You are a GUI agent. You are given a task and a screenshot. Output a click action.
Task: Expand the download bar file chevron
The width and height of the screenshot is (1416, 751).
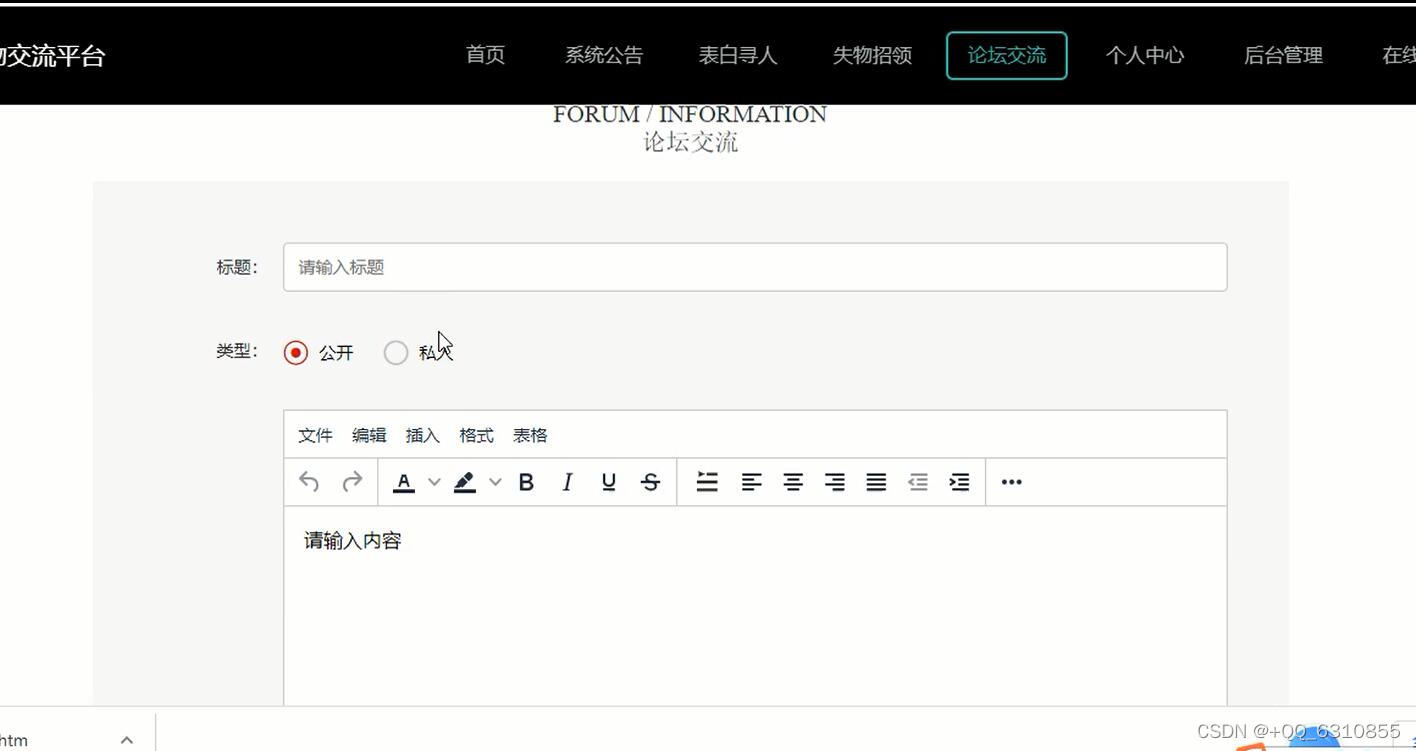[x=127, y=740]
